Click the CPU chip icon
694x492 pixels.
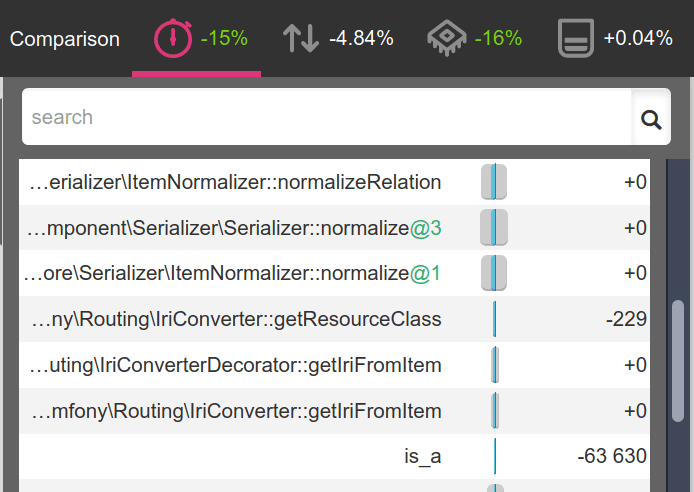pyautogui.click(x=445, y=39)
